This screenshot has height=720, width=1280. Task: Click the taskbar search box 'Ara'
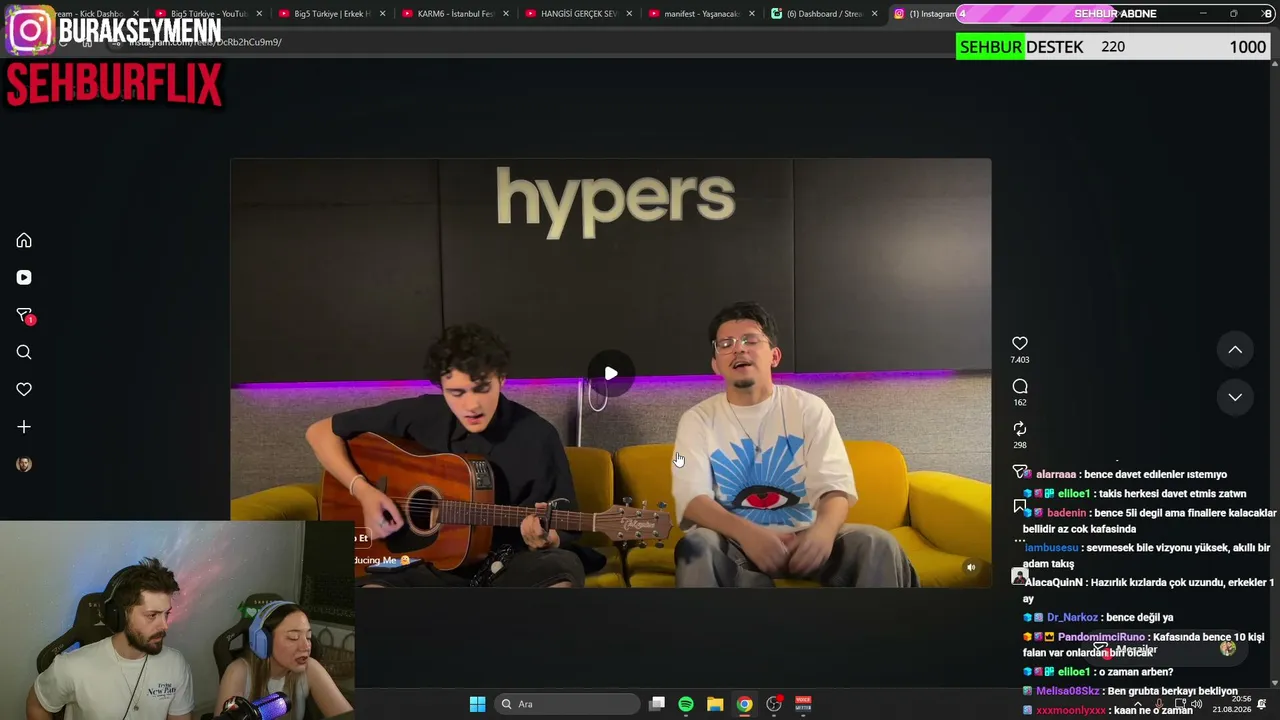pyautogui.click(x=567, y=704)
